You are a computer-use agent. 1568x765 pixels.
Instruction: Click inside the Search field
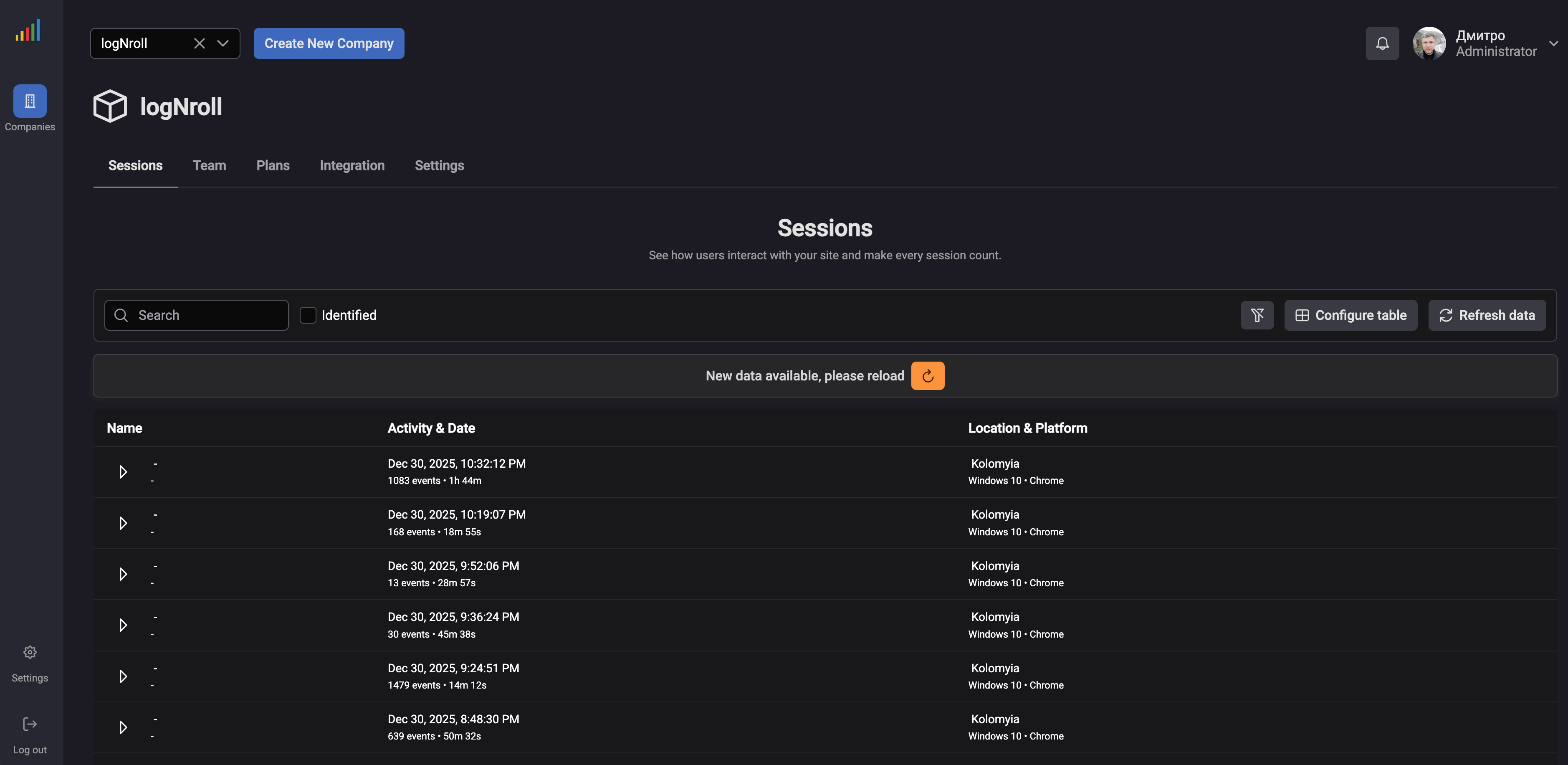pos(201,315)
